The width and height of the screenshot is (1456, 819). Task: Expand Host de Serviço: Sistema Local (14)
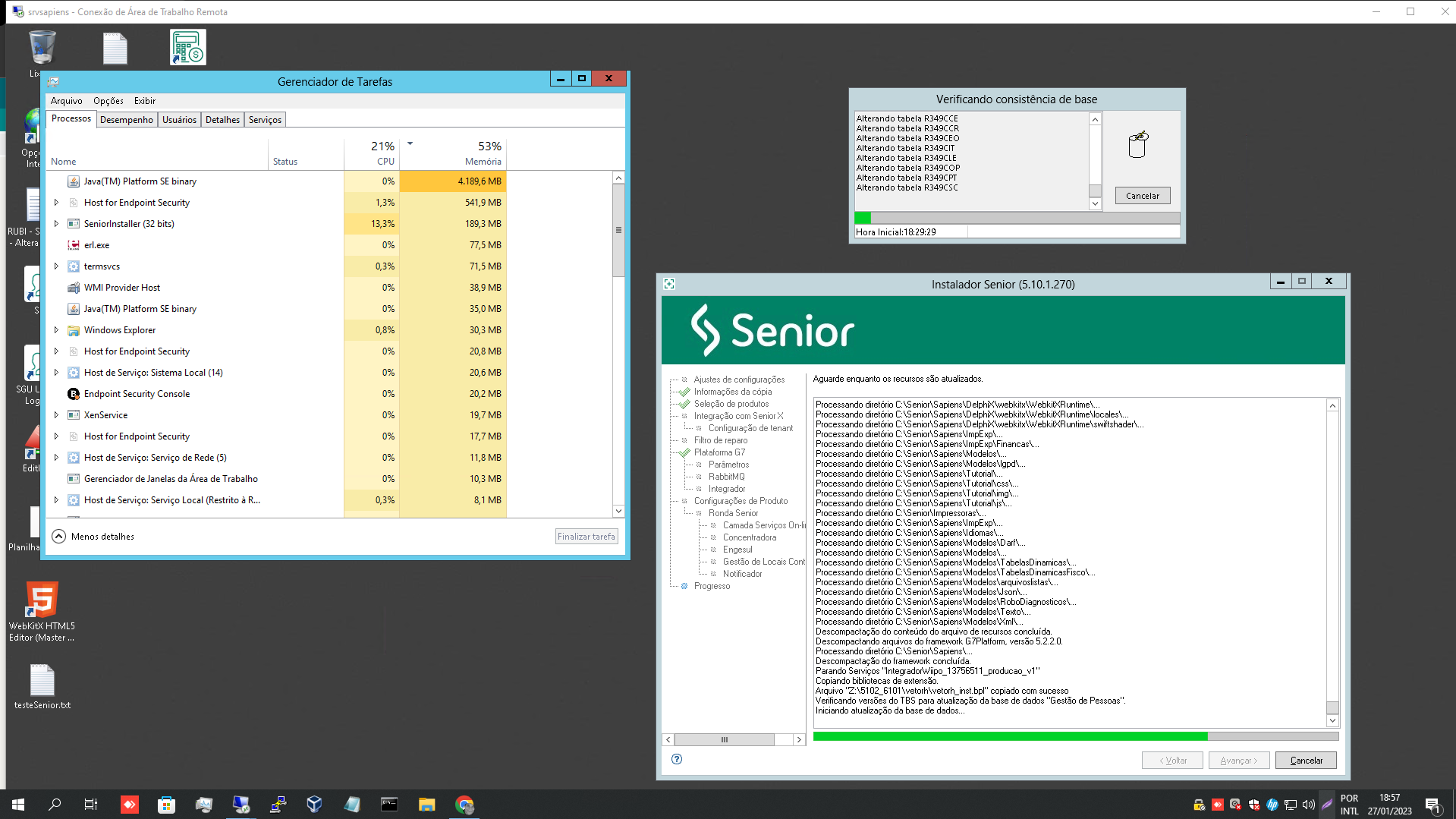point(56,373)
